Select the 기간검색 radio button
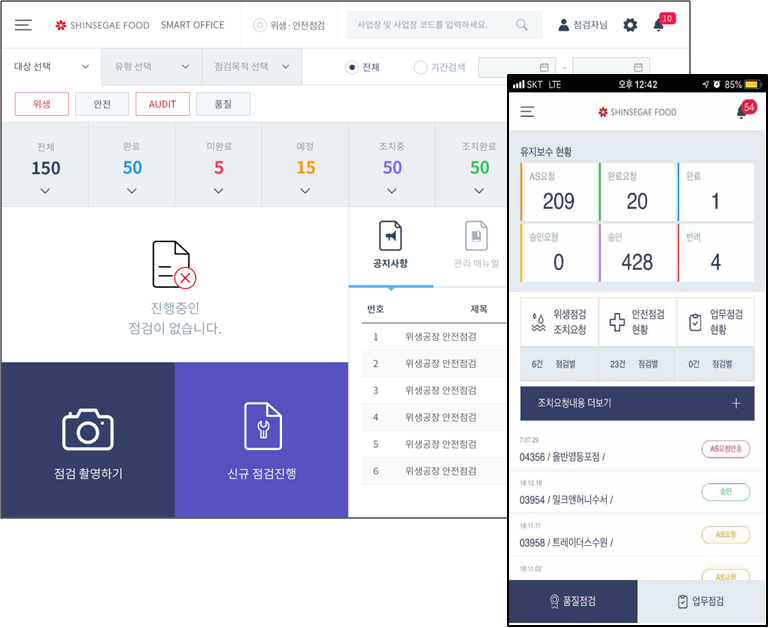This screenshot has width=769, height=628. click(x=420, y=67)
